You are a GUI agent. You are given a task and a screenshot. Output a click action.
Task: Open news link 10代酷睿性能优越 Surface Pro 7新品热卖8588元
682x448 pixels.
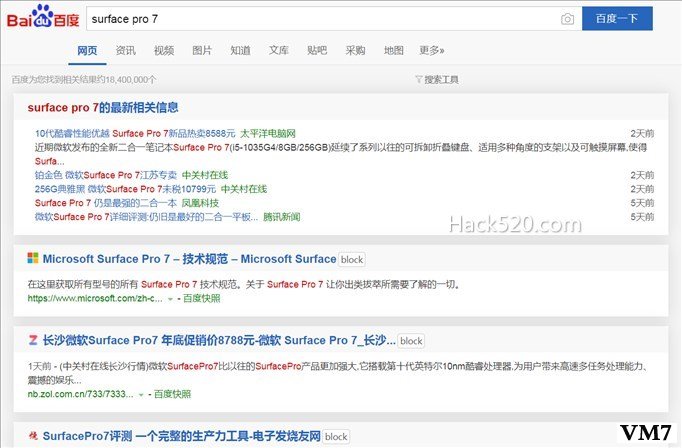tap(135, 133)
